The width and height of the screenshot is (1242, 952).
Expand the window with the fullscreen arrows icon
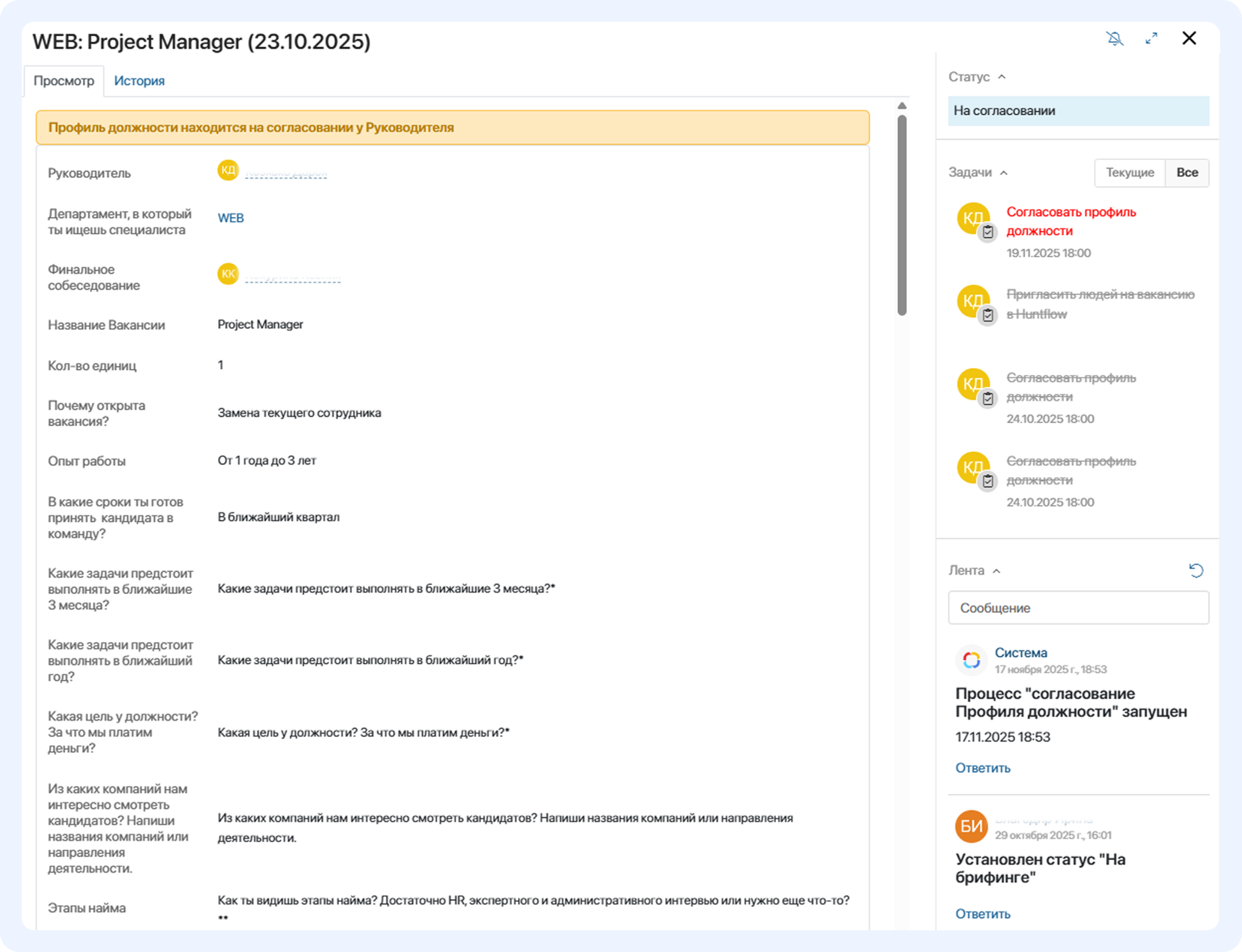click(x=1151, y=39)
